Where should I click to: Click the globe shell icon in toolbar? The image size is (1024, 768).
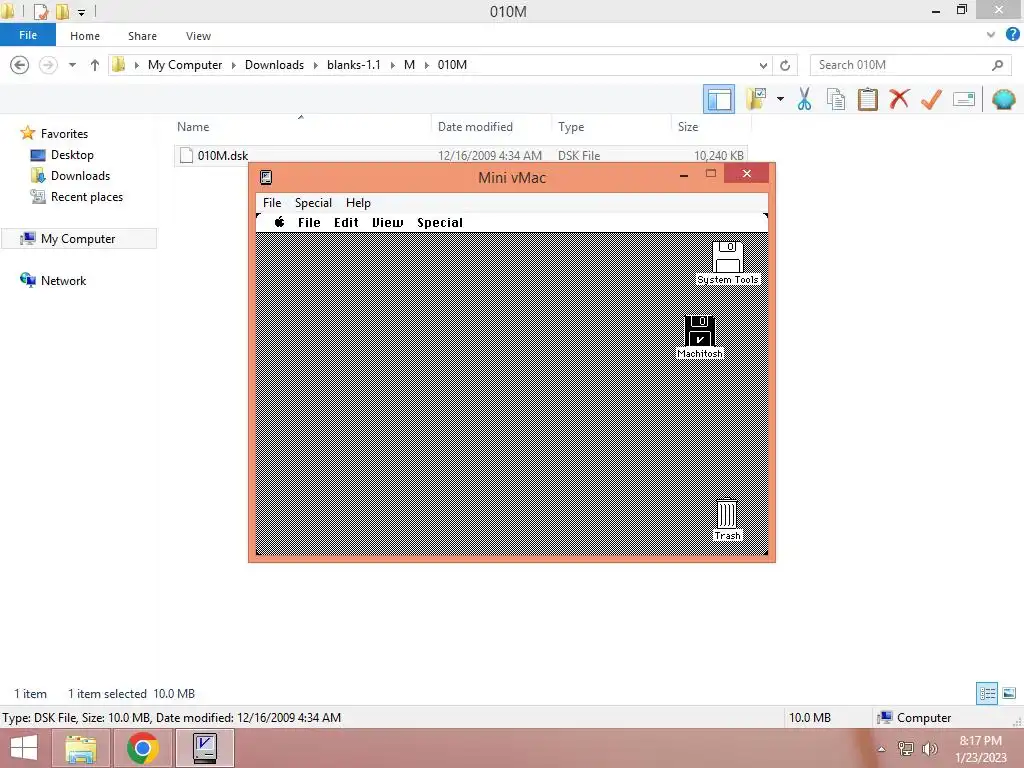click(1004, 99)
